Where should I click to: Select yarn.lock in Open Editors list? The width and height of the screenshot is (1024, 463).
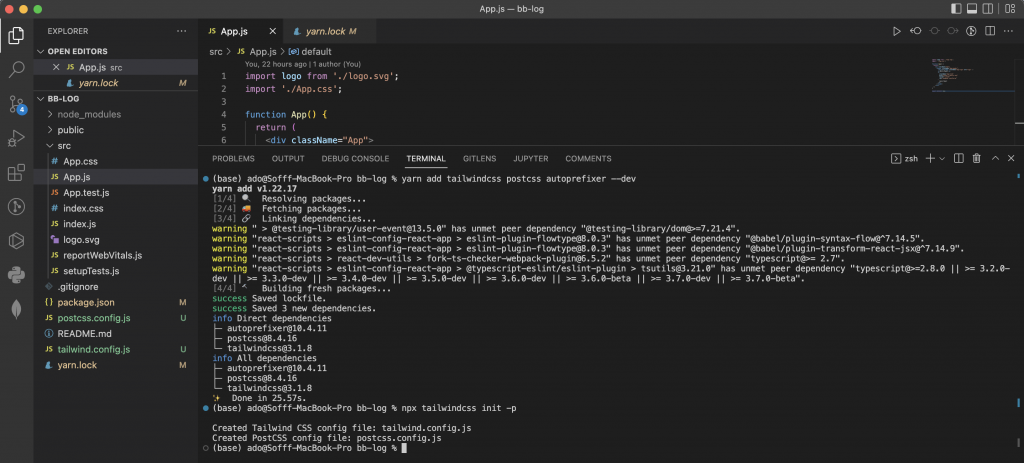[116, 83]
